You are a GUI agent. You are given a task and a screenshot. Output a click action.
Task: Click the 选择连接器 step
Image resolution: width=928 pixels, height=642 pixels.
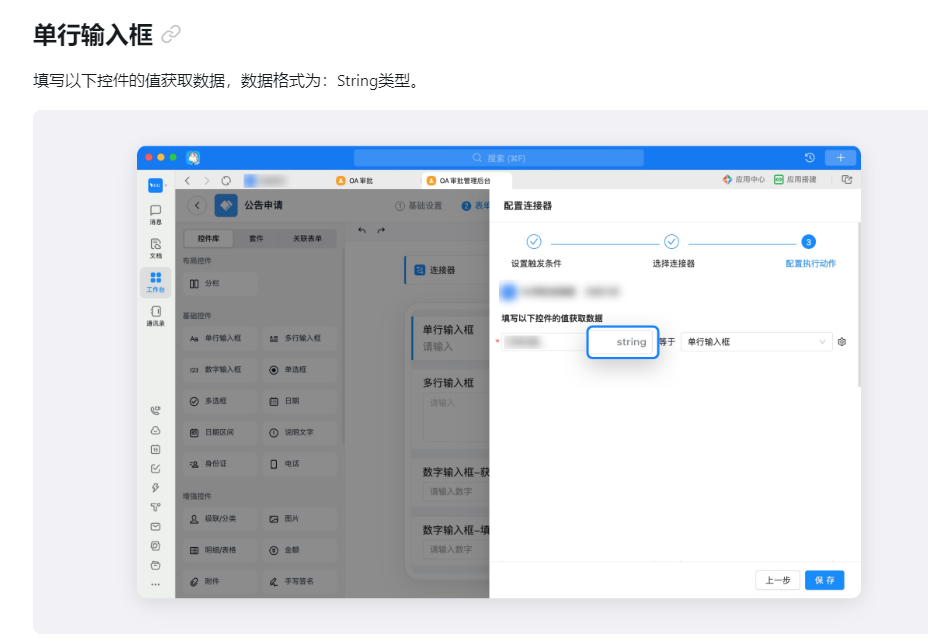pos(673,251)
